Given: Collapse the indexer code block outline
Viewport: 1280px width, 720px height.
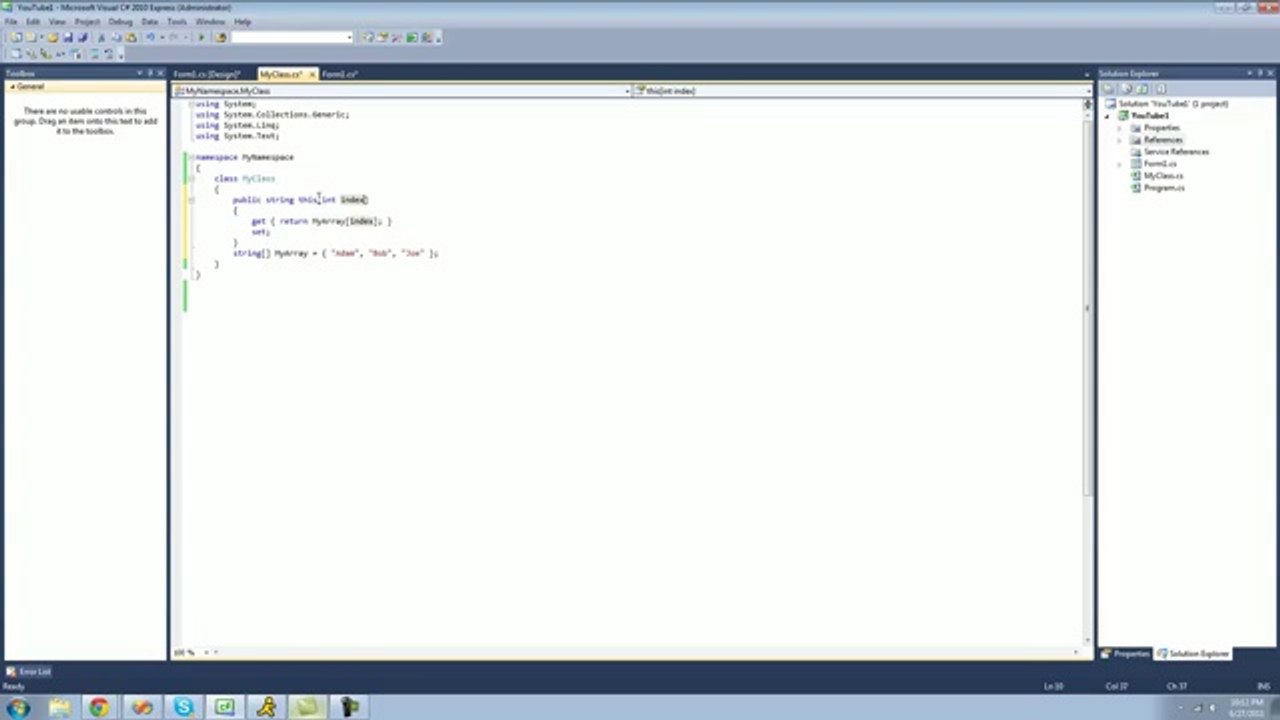Looking at the screenshot, I should 191,200.
